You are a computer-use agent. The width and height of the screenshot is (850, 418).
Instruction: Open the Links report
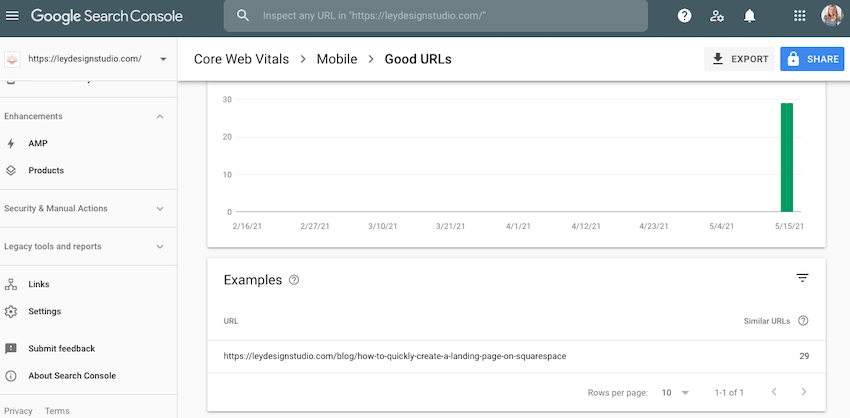(x=39, y=284)
